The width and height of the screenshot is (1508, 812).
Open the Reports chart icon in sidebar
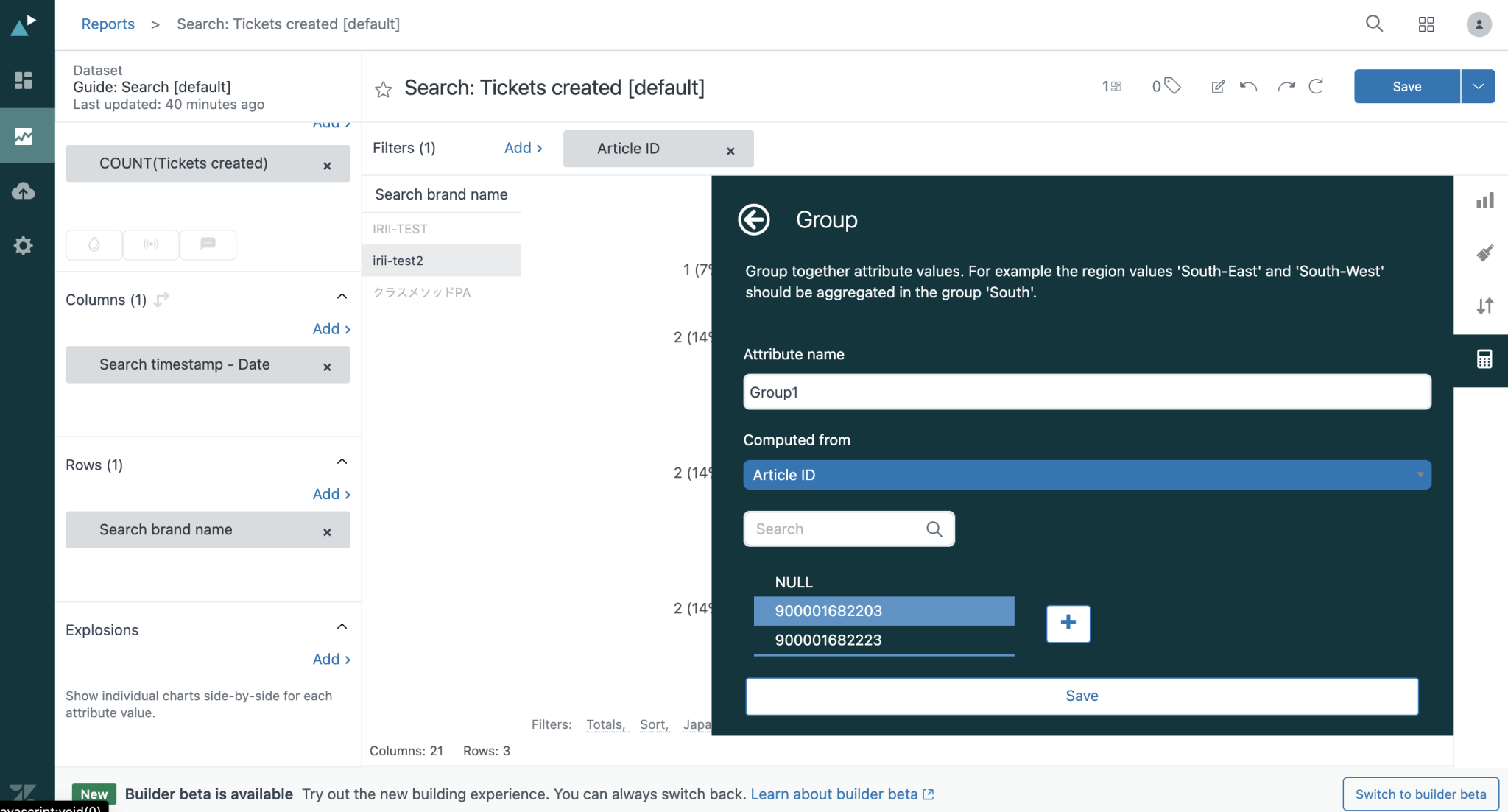(24, 136)
